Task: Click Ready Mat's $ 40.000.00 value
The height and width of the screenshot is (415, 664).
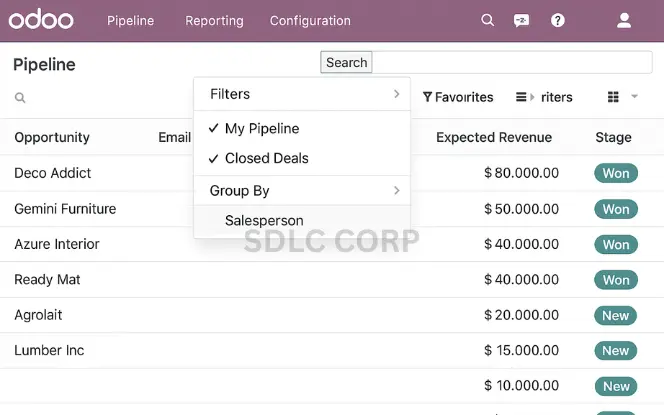Action: coord(521,279)
